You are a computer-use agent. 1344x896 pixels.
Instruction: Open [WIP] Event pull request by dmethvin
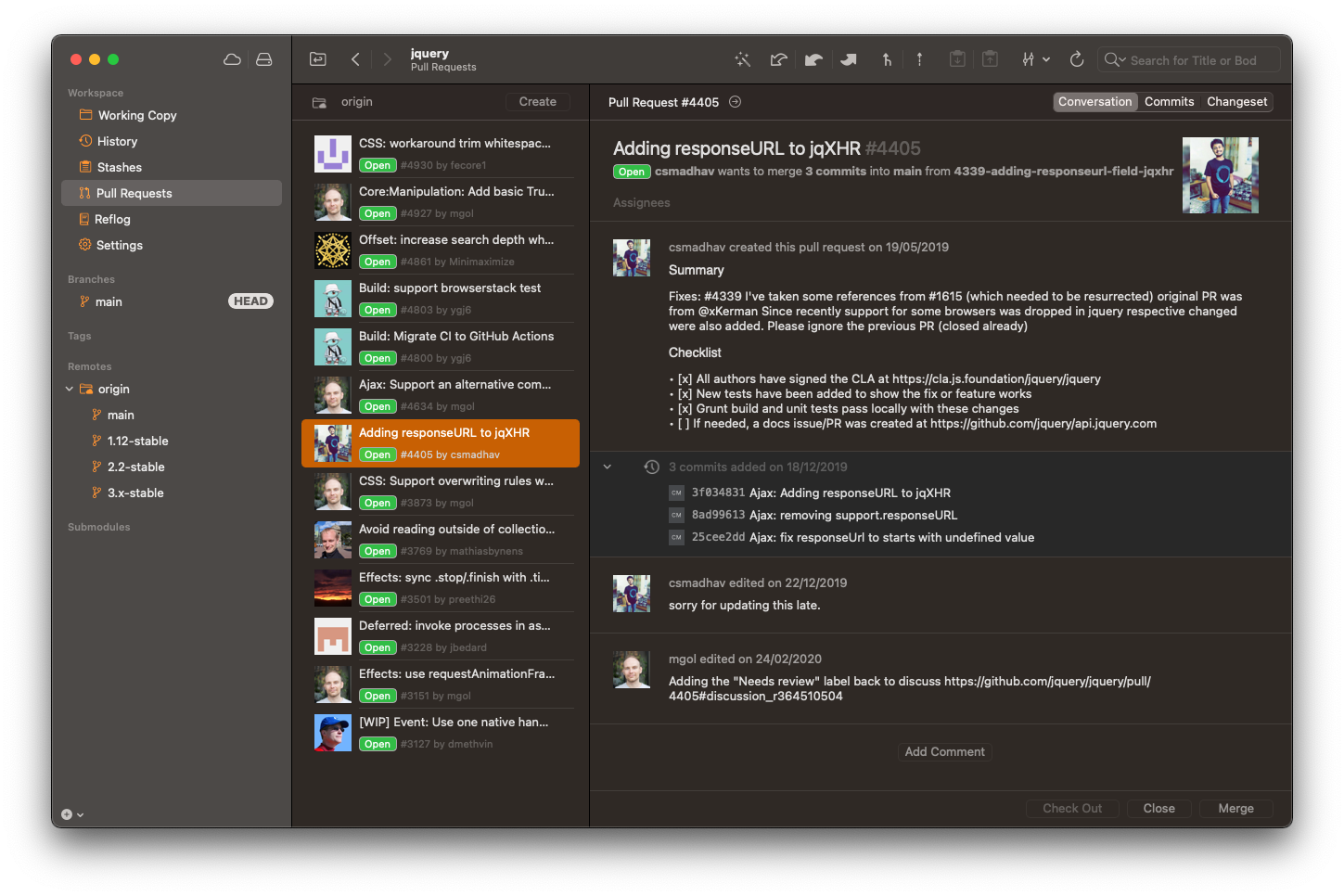tap(441, 733)
